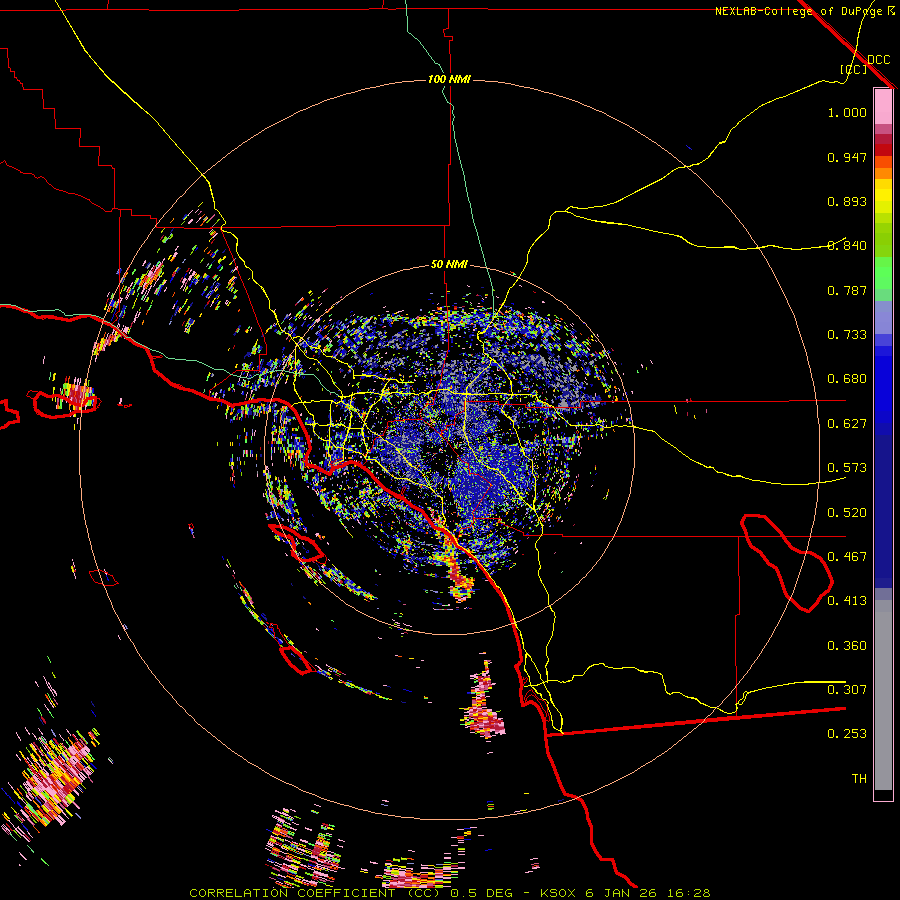This screenshot has width=900, height=900.
Task: Click the 0.733 scale value
Action: coord(847,335)
